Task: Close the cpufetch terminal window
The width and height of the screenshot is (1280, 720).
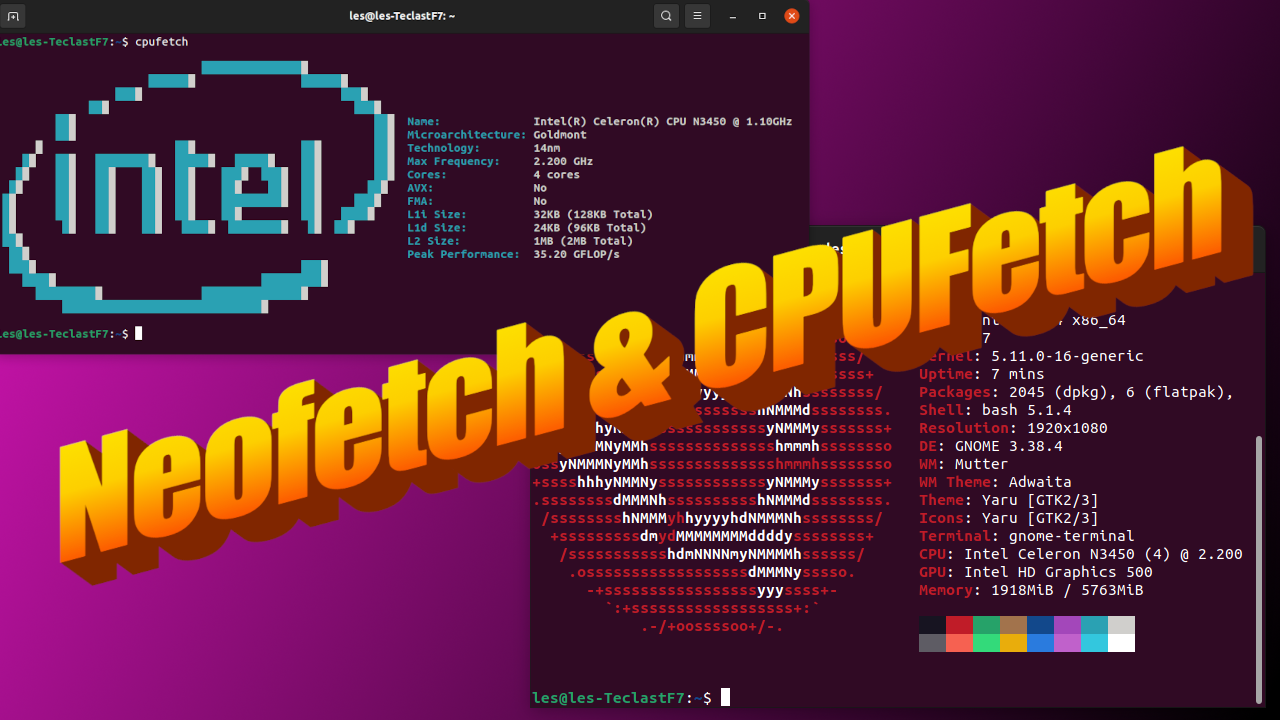Action: [x=791, y=16]
